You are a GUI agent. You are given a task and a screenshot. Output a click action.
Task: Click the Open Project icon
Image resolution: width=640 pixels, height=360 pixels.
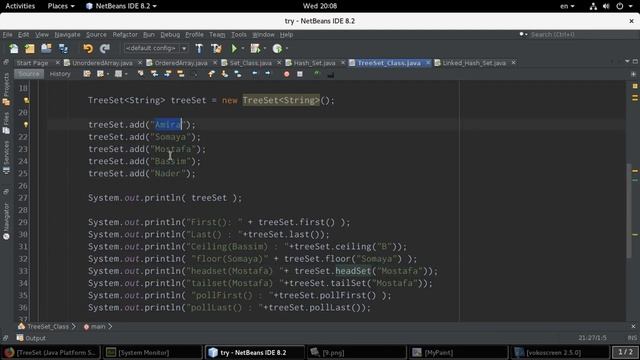coord(46,49)
